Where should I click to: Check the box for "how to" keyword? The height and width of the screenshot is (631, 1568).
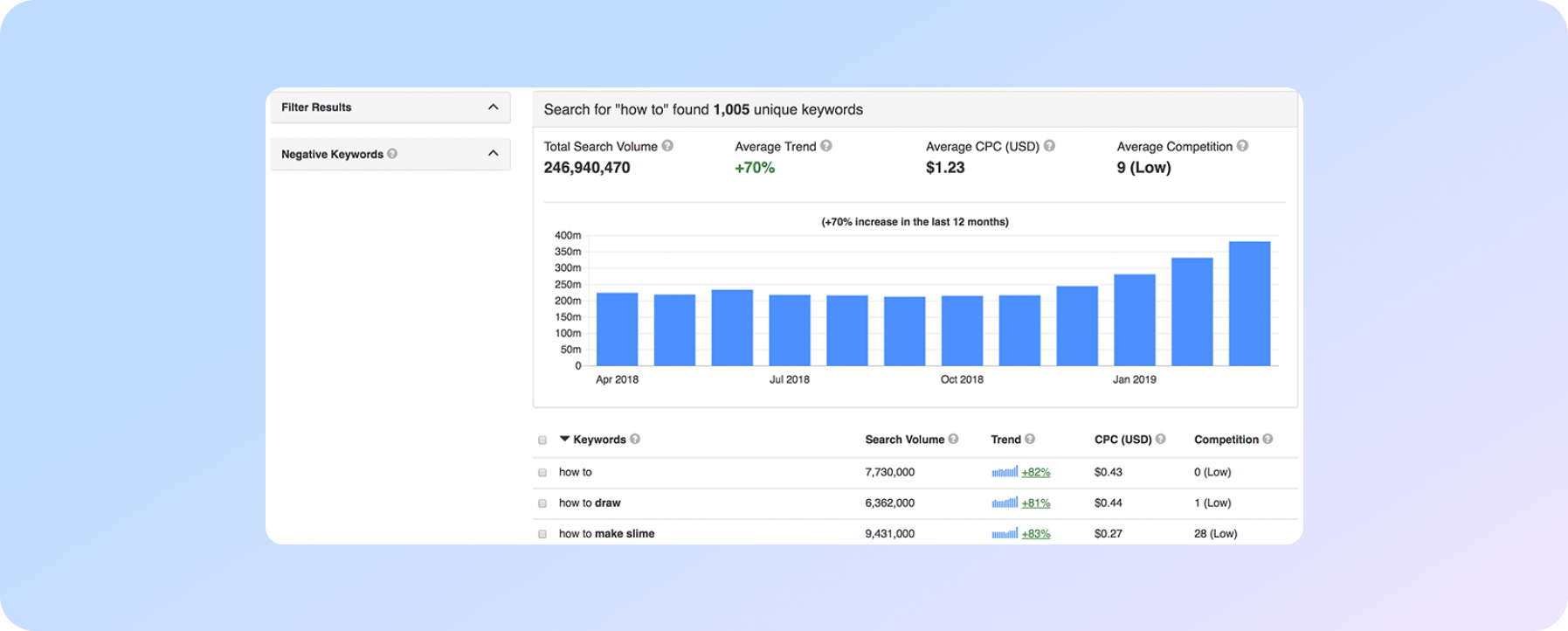coord(542,473)
